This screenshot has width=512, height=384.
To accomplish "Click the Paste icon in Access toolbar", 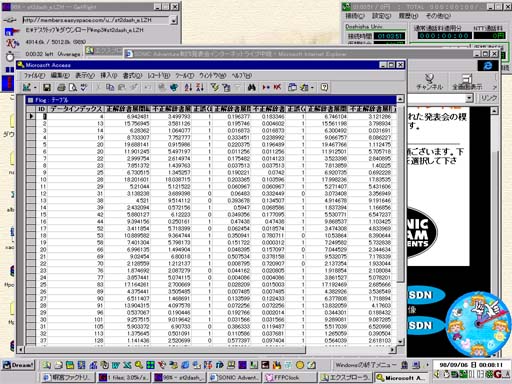I will coord(122,87).
